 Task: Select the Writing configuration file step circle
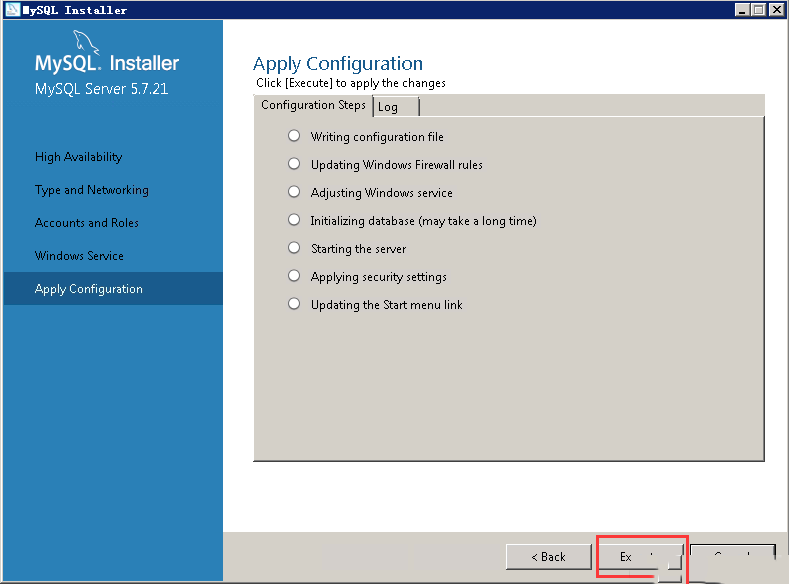[294, 136]
